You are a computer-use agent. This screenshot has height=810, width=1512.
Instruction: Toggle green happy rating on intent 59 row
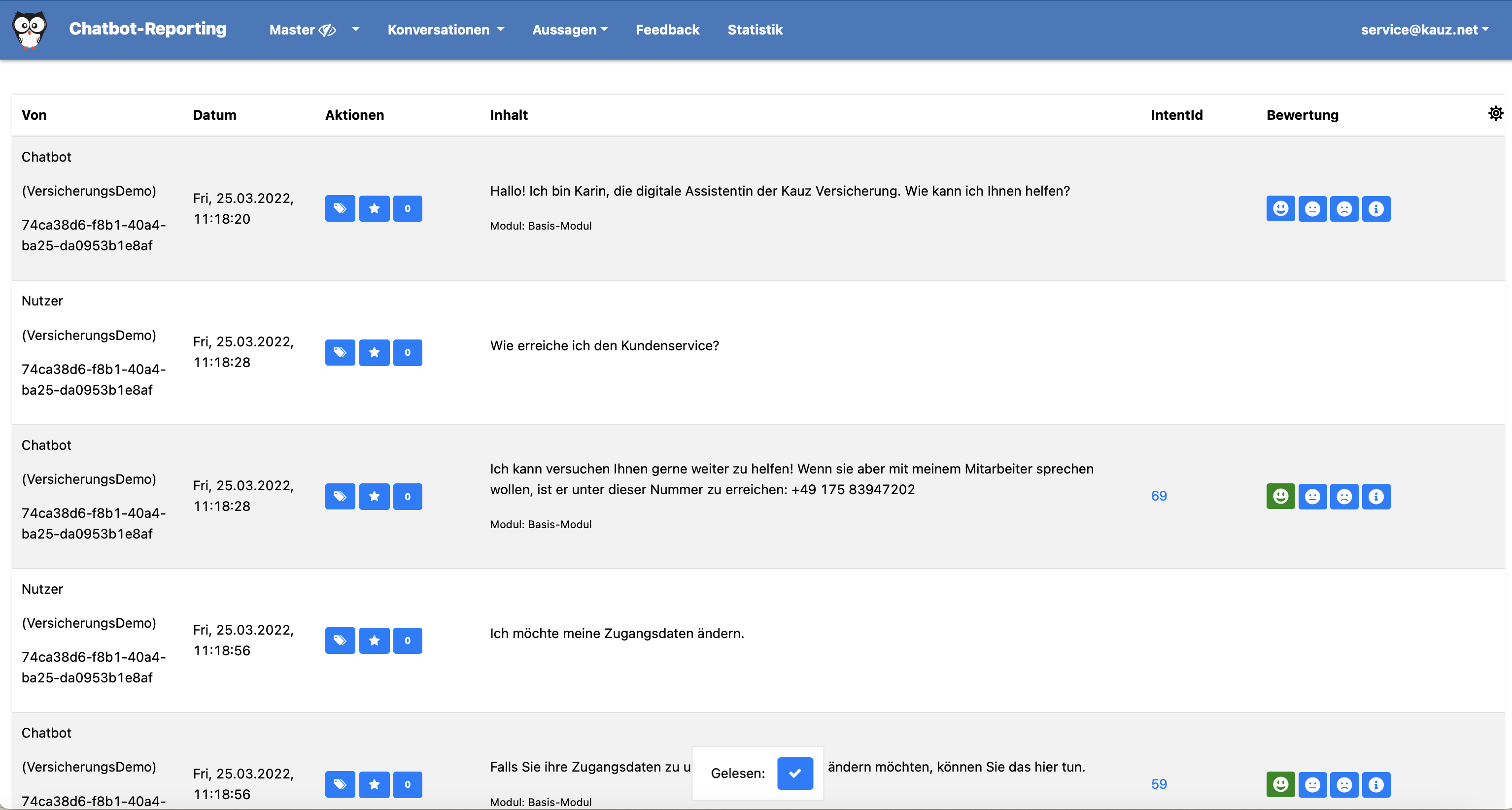[x=1280, y=784]
